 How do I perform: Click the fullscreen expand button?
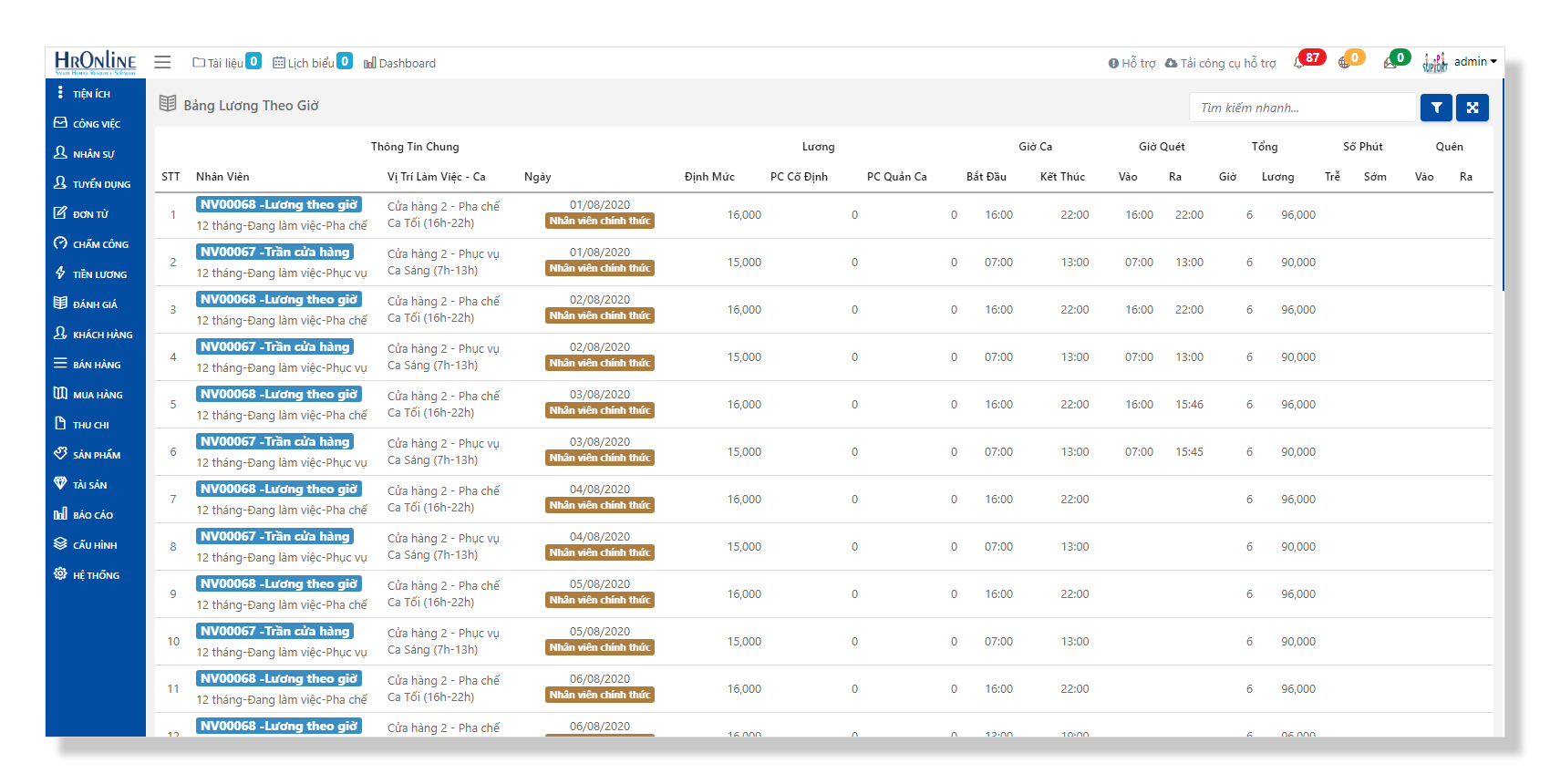pos(1472,108)
